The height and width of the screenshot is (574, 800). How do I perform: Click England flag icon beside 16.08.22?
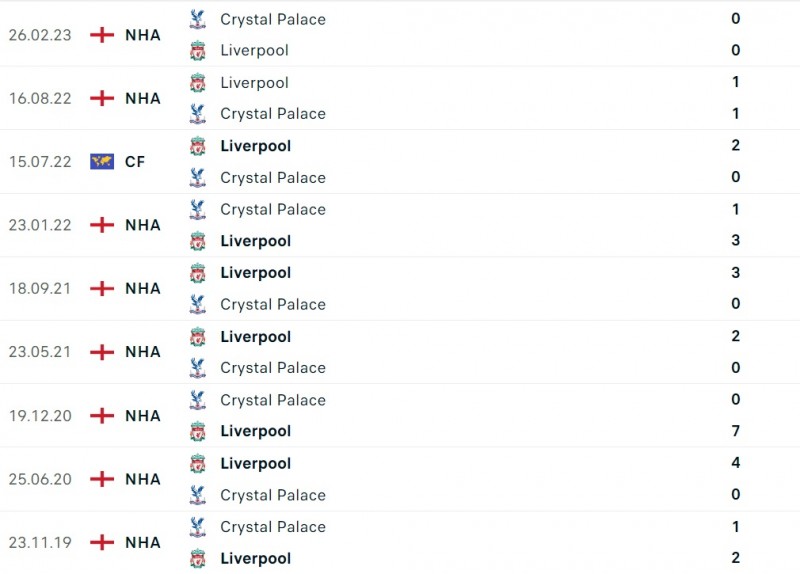coord(102,98)
